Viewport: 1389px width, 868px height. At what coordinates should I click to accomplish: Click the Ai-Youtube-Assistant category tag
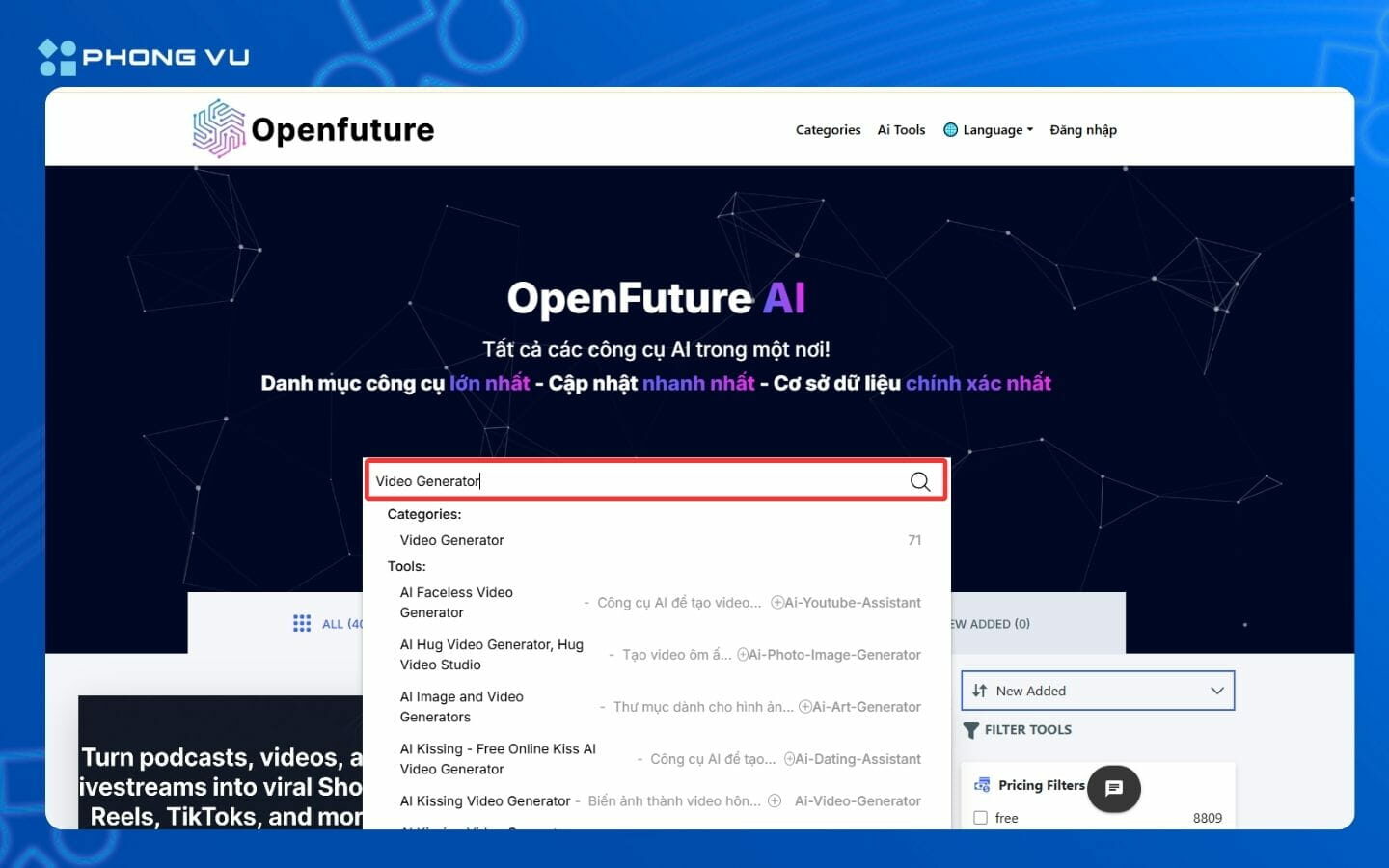tap(853, 603)
